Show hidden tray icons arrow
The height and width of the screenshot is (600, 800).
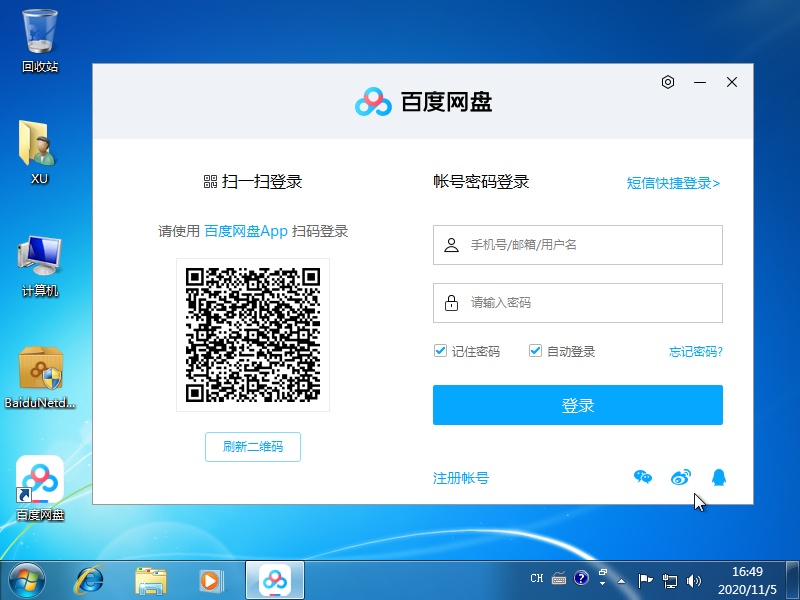coord(622,579)
